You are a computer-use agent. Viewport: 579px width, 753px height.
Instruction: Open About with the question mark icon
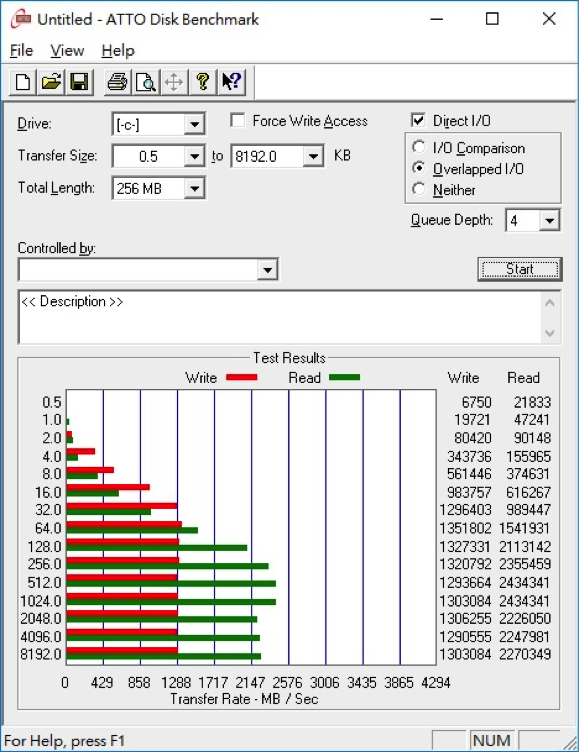(x=203, y=82)
